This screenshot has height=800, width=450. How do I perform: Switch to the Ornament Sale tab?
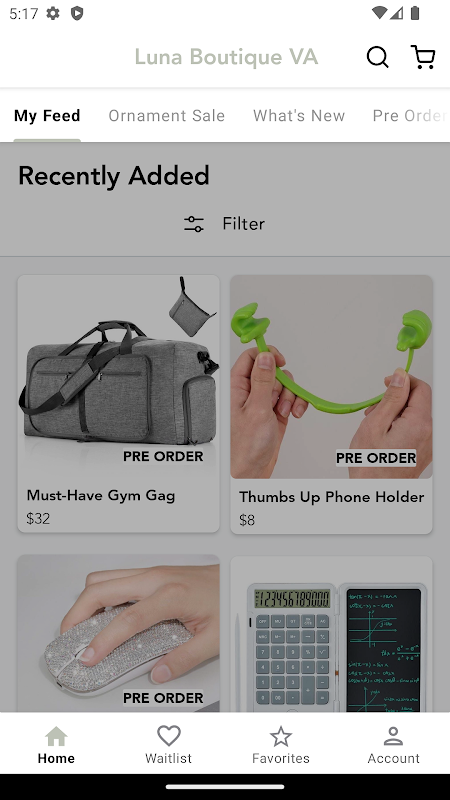tap(167, 116)
